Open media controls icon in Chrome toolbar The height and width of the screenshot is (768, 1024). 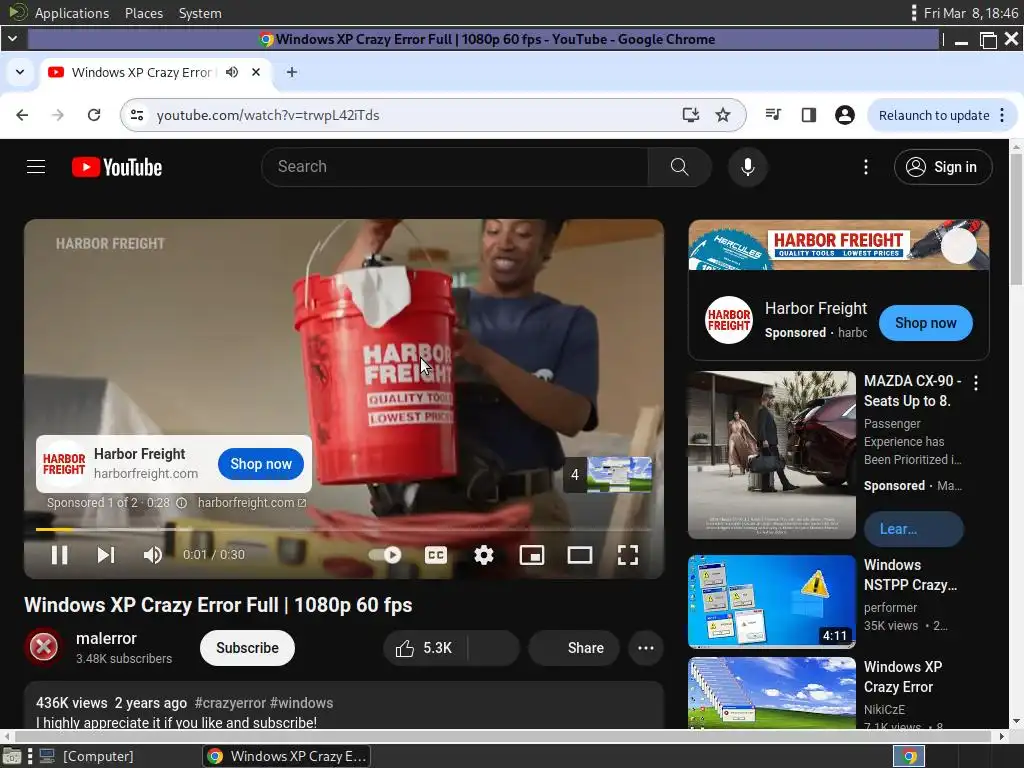pyautogui.click(x=773, y=115)
